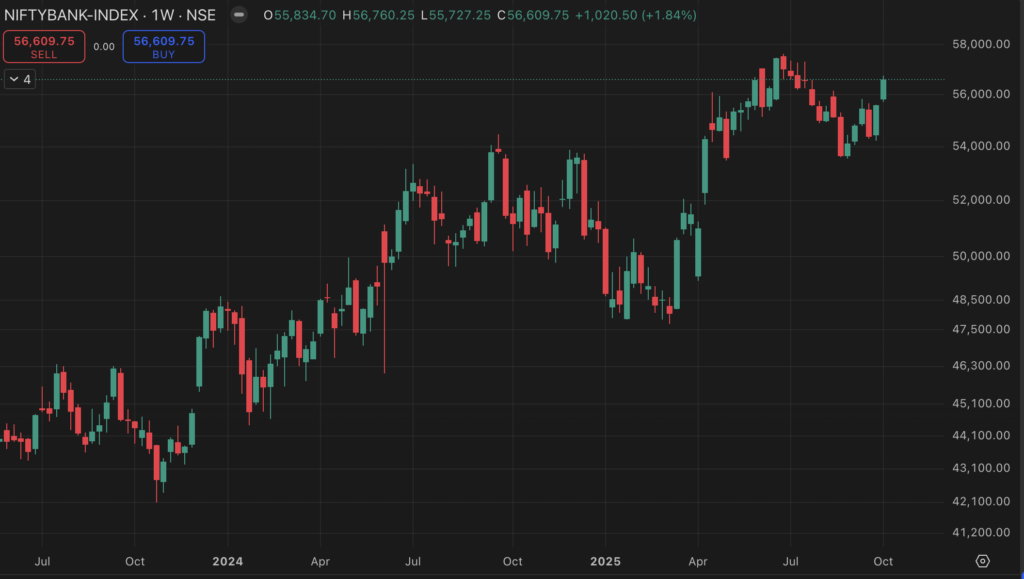The image size is (1024, 579).
Task: Click the 50,000.00 price axis label
Action: [978, 256]
